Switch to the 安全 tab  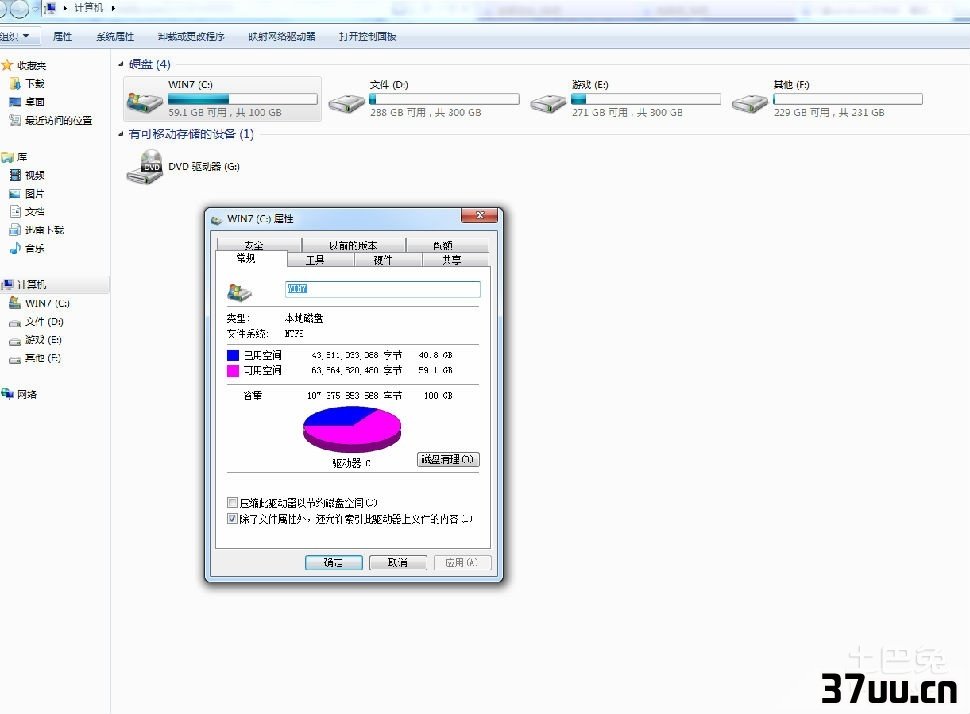click(x=259, y=245)
